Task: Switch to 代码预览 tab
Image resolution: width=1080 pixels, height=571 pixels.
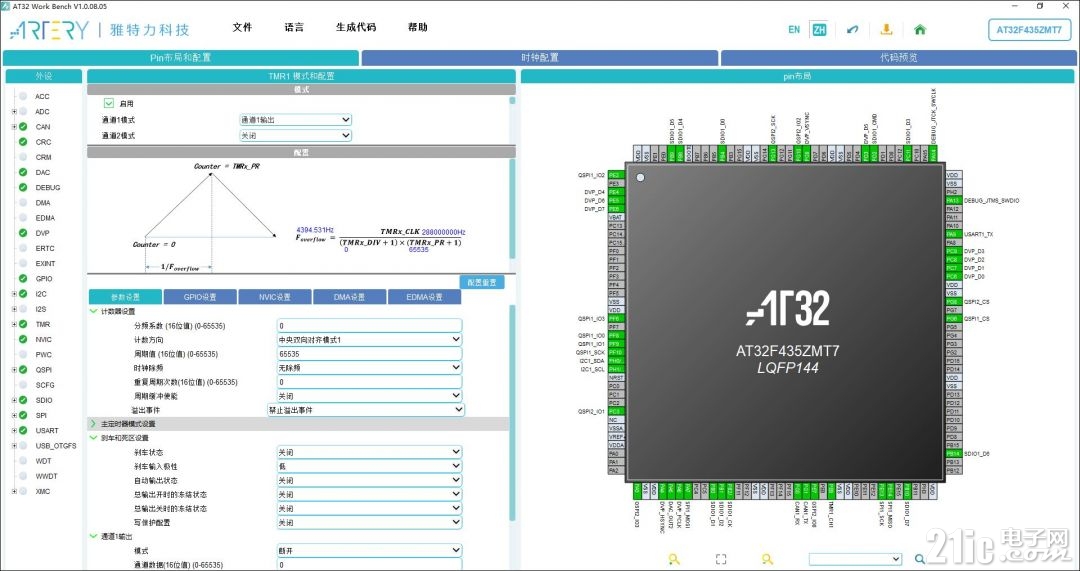Action: click(898, 58)
